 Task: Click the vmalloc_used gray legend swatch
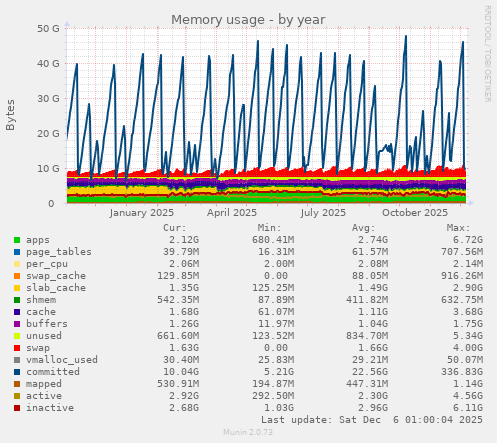point(17,360)
